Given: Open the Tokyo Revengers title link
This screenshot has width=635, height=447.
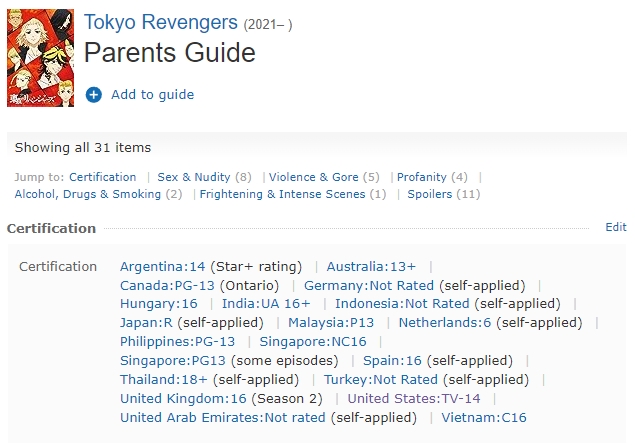Looking at the screenshot, I should [161, 22].
